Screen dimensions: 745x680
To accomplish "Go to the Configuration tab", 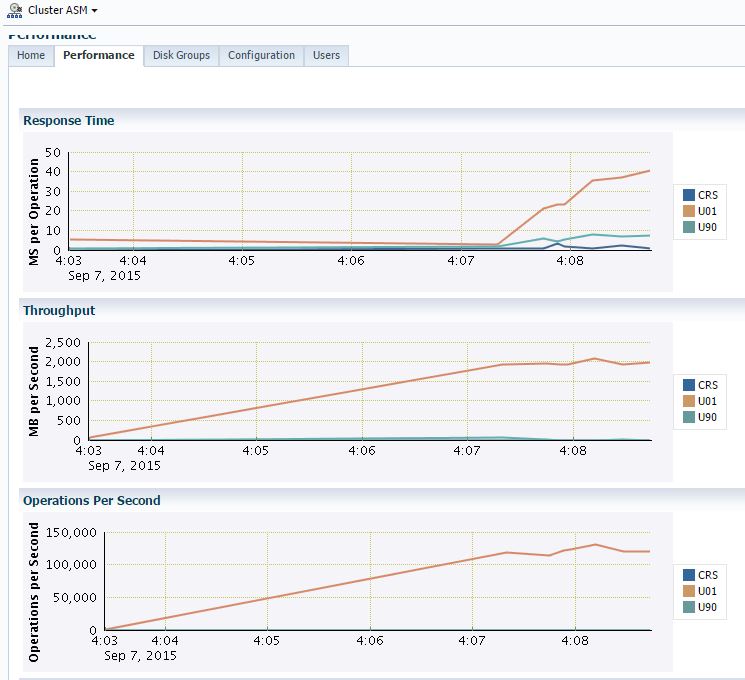I will click(261, 56).
